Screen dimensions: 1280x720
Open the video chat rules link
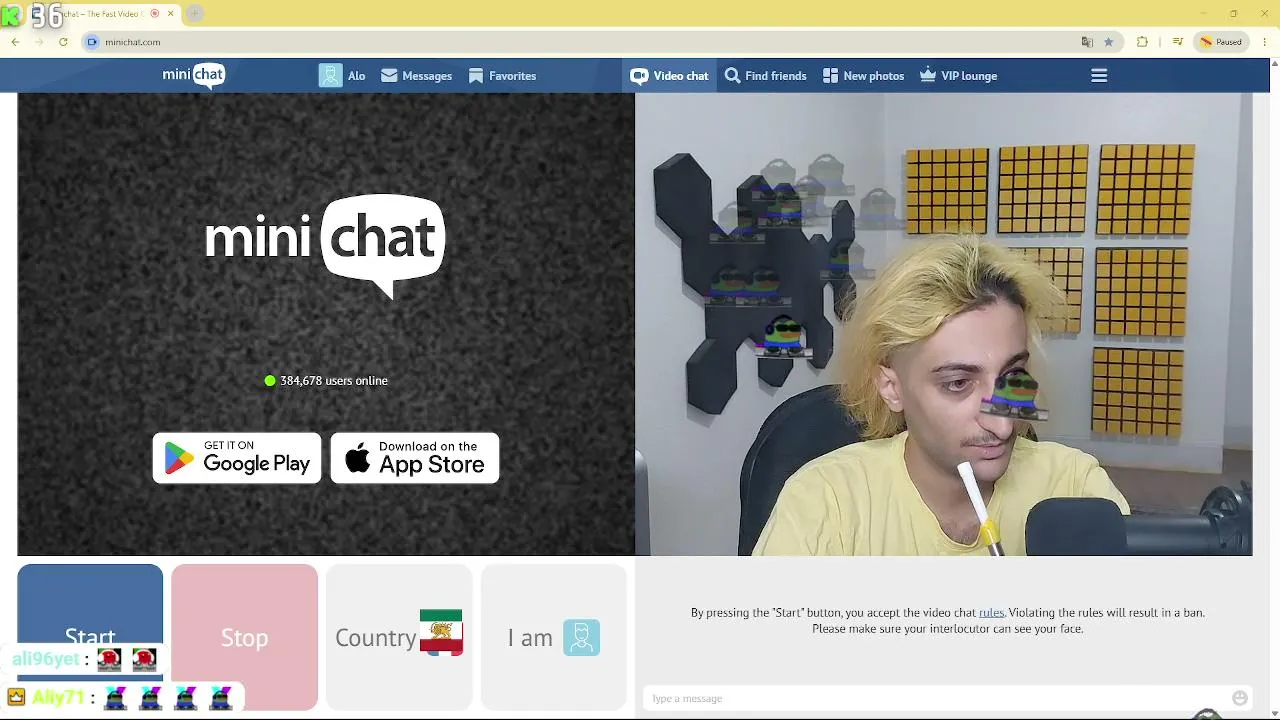(991, 613)
